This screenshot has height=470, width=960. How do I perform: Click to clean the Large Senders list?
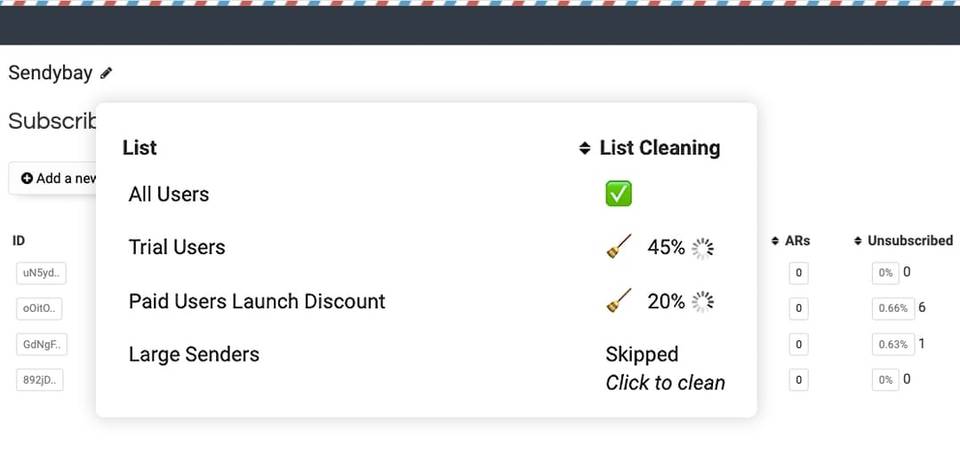coord(665,382)
